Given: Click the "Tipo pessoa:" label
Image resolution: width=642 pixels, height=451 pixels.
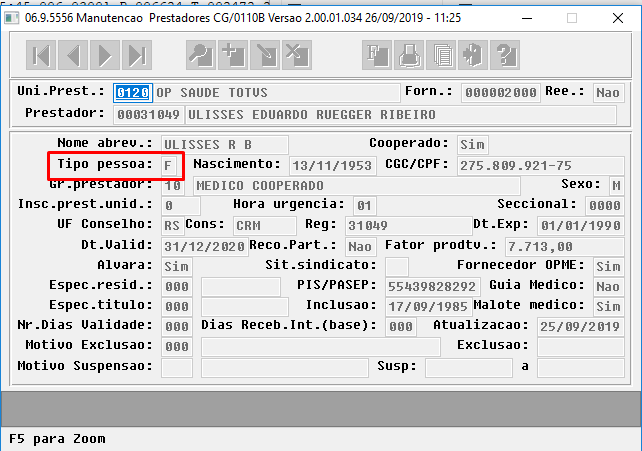Looking at the screenshot, I should click(105, 165).
